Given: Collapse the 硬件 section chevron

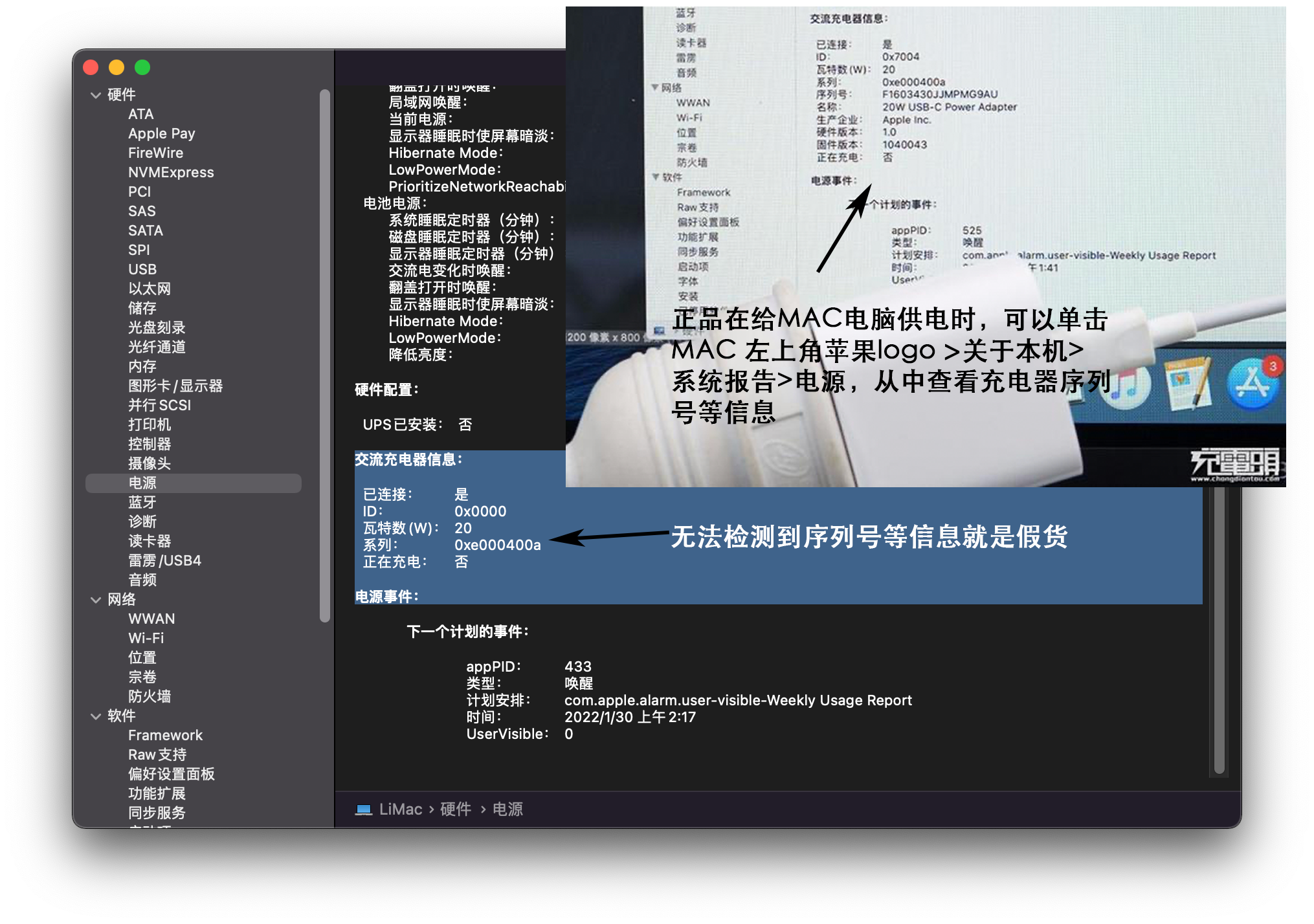Looking at the screenshot, I should coord(96,95).
